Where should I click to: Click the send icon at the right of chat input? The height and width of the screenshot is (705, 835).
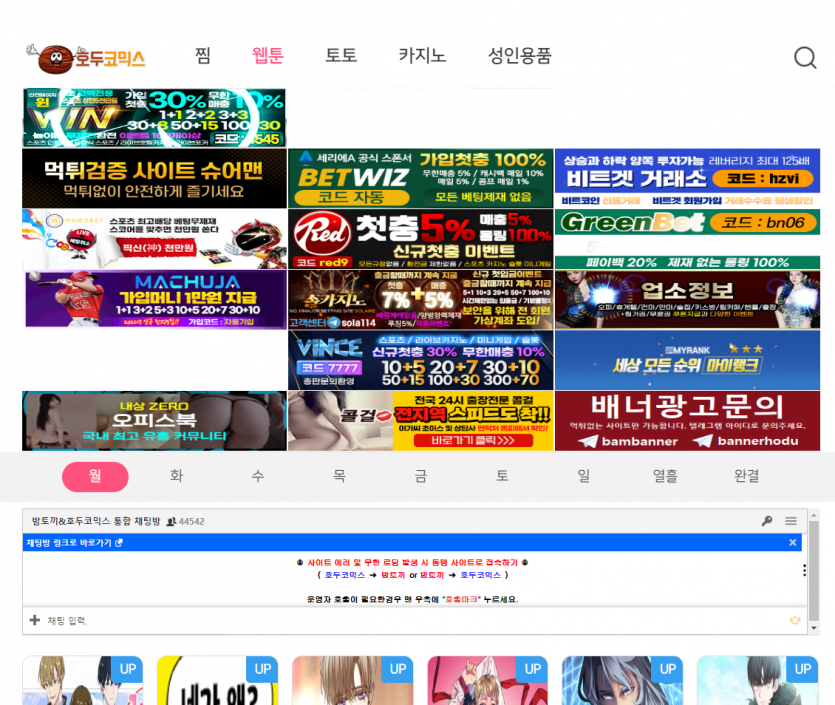click(x=793, y=618)
